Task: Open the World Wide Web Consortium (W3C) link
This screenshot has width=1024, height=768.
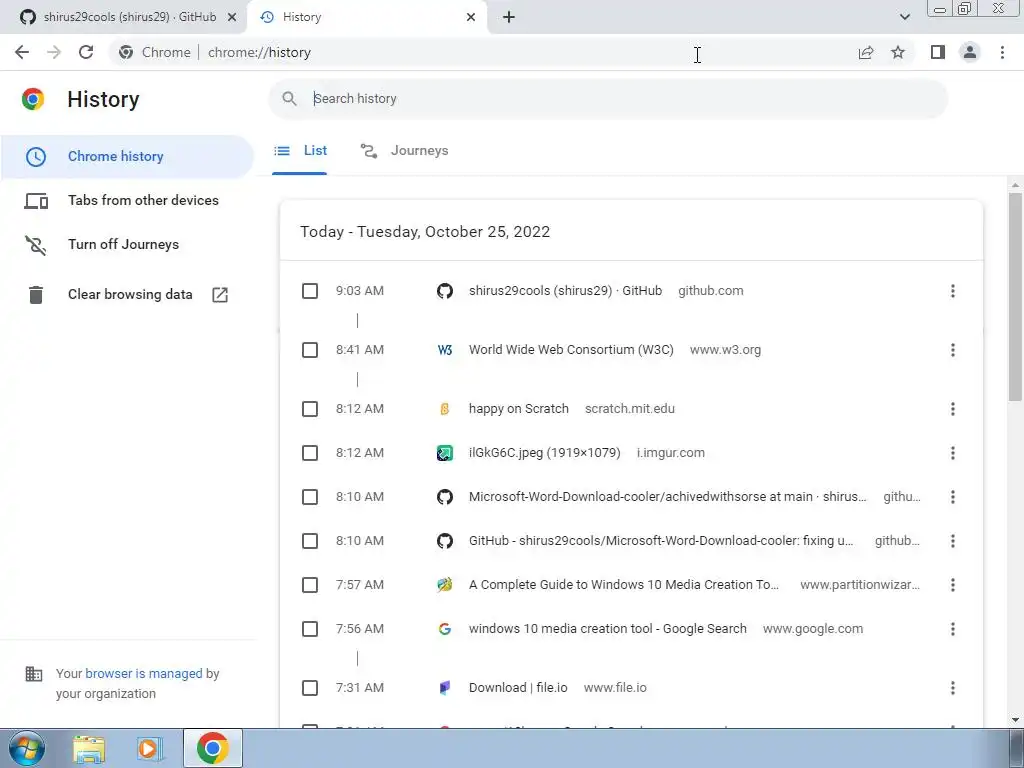Action: [x=571, y=350]
